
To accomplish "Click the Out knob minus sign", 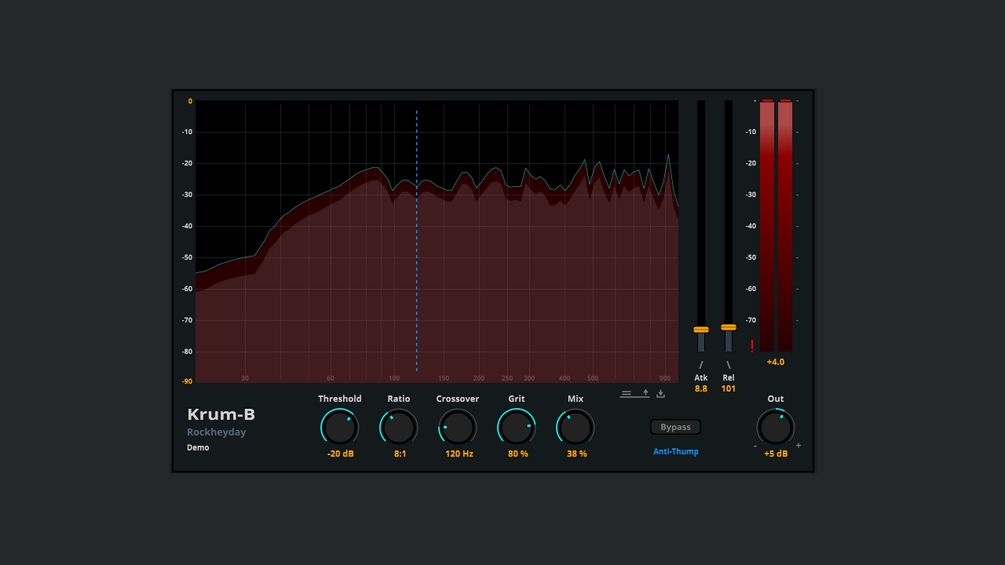I will [x=755, y=446].
